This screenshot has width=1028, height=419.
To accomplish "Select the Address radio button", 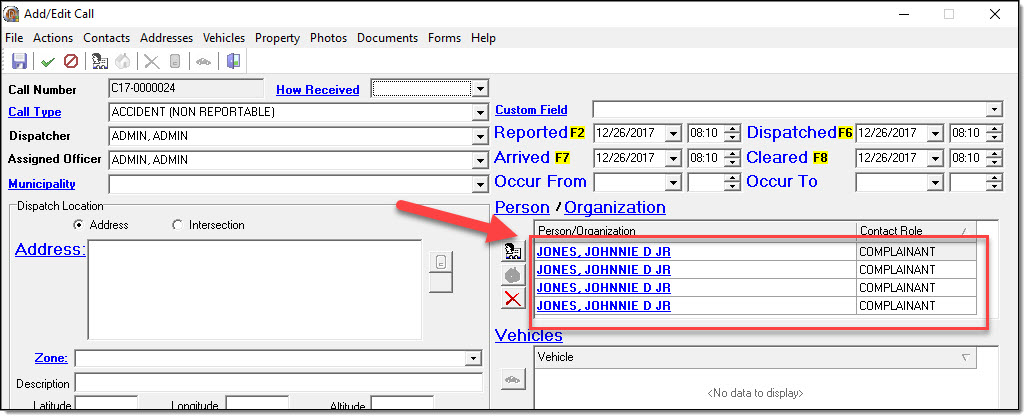I will [x=78, y=225].
